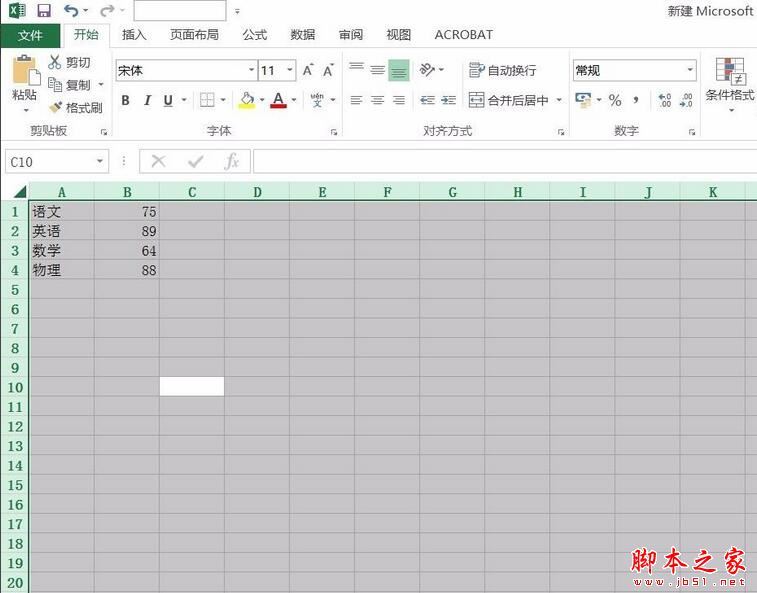
Task: Select row 12 header
Action: coord(15,426)
